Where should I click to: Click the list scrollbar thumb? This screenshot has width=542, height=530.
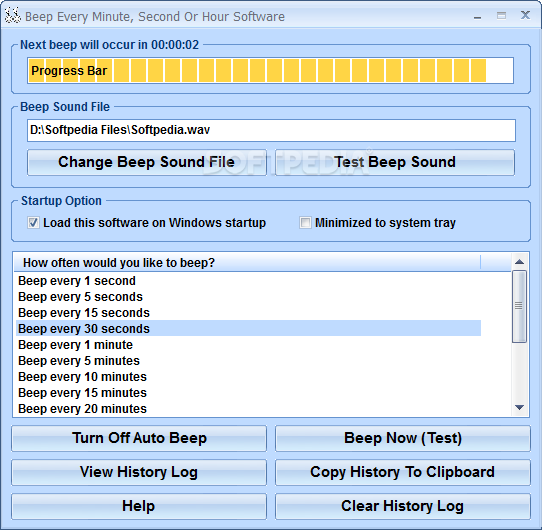519,306
